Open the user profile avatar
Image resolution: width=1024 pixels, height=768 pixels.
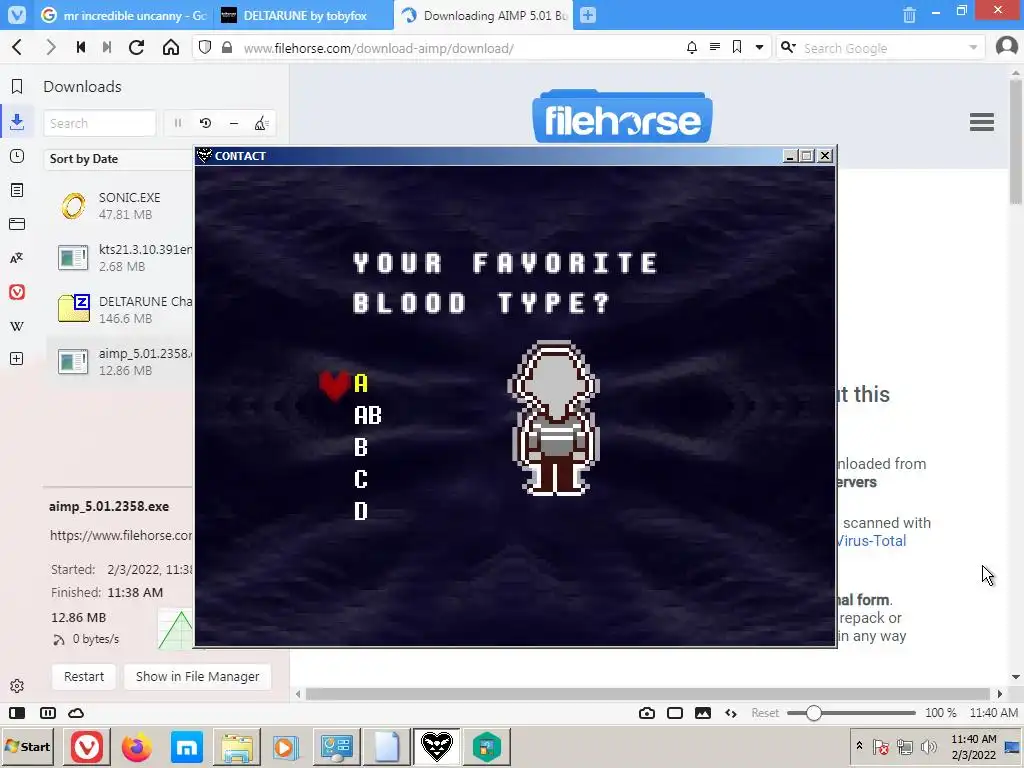pyautogui.click(x=1007, y=47)
